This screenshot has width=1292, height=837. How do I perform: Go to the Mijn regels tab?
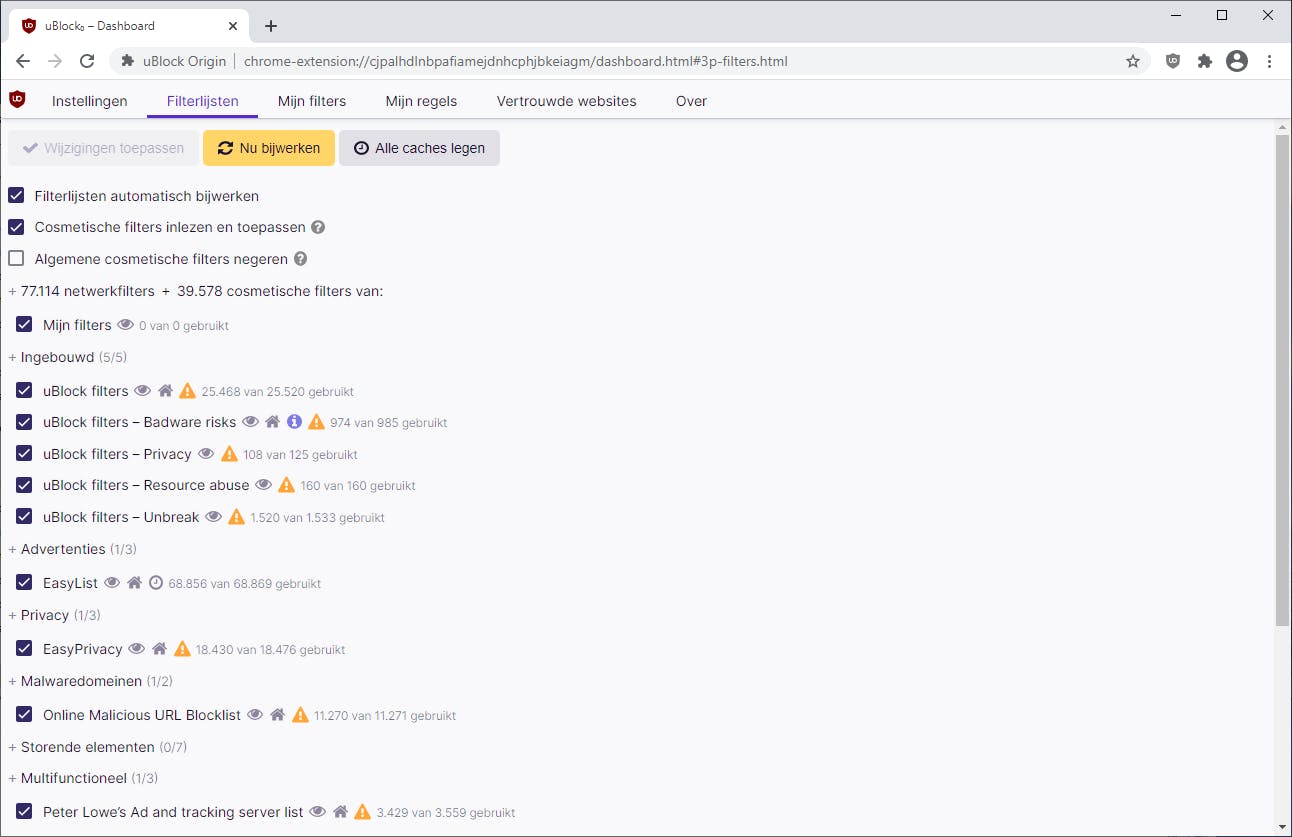(421, 101)
